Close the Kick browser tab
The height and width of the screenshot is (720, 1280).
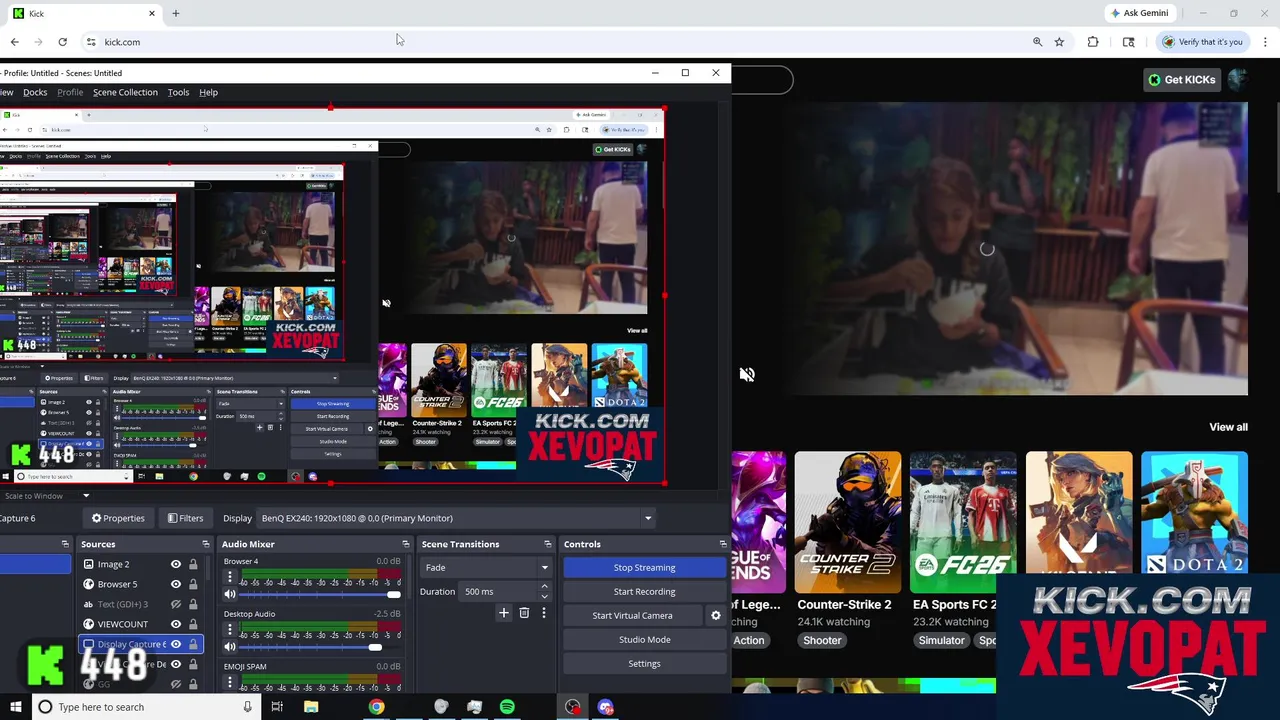(152, 13)
